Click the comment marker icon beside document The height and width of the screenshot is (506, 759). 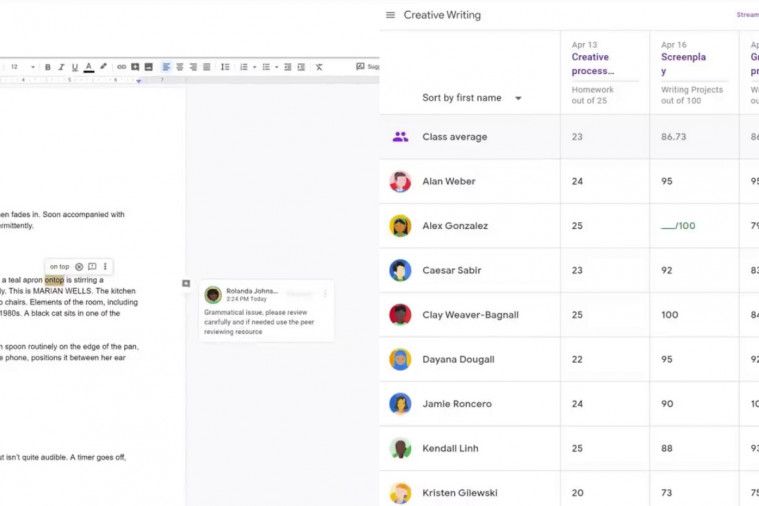click(x=186, y=283)
